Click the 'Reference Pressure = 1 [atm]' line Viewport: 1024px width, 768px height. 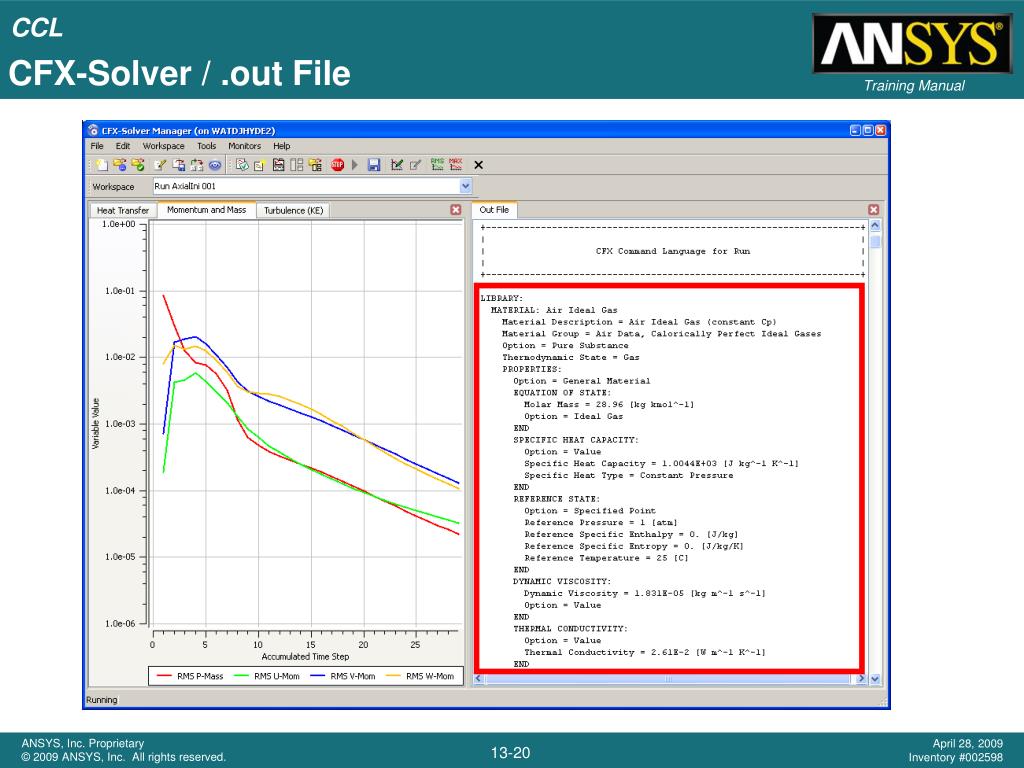coord(601,522)
